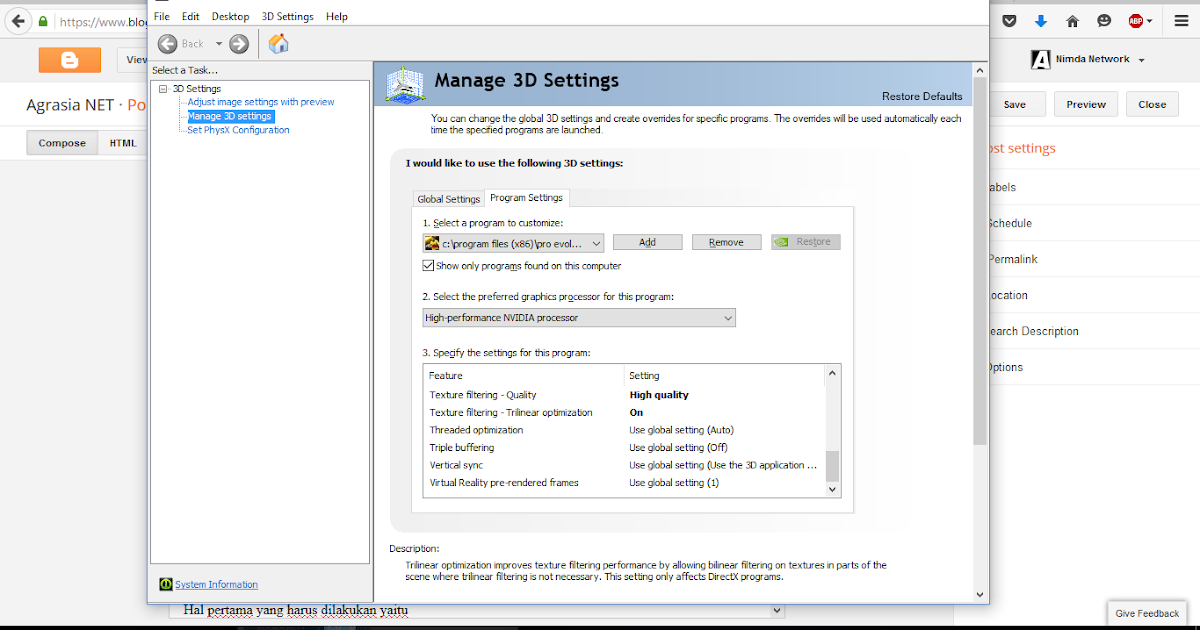Click the orange Blogger logo button

point(70,59)
